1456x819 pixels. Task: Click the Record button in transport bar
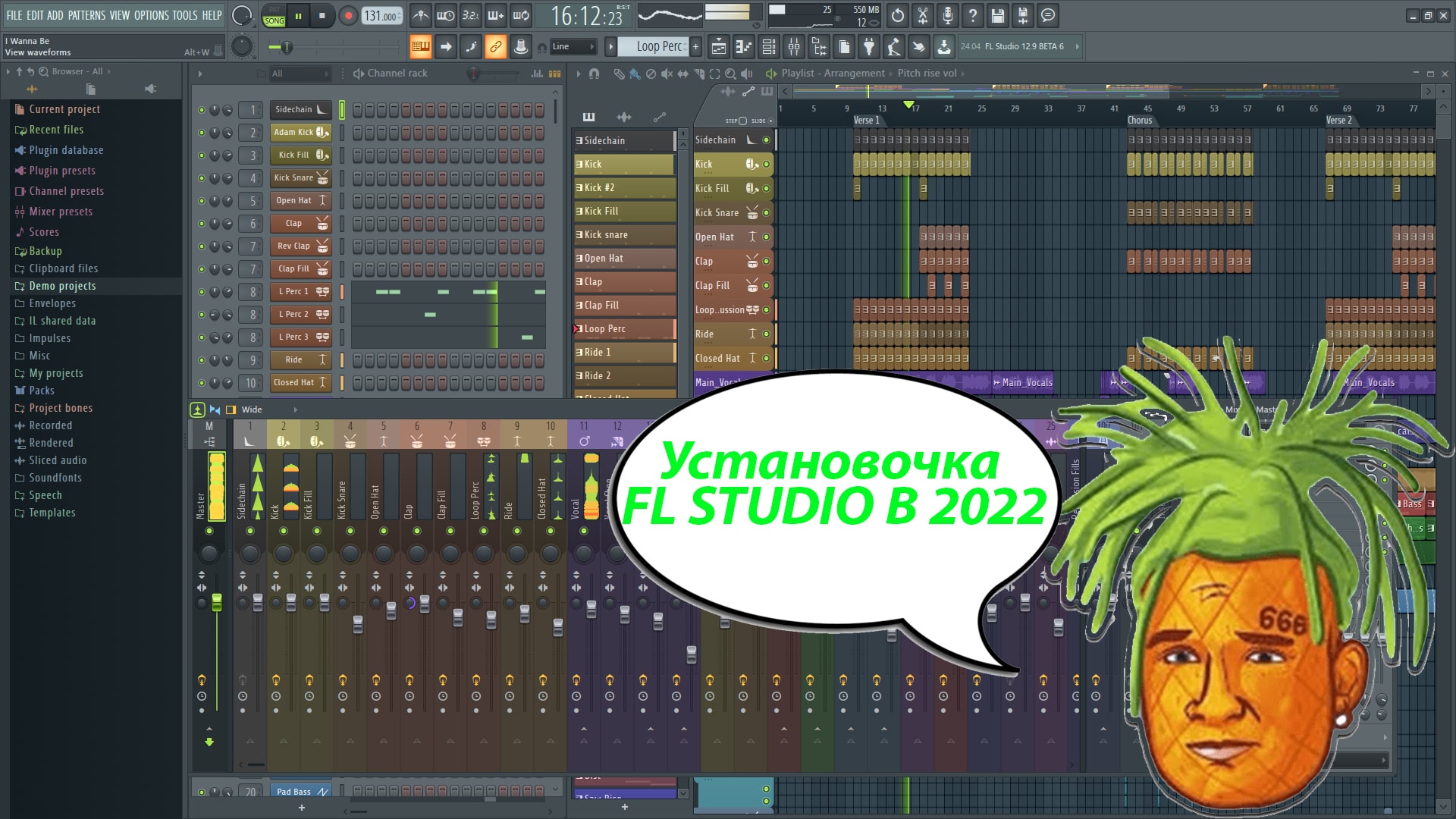[347, 15]
